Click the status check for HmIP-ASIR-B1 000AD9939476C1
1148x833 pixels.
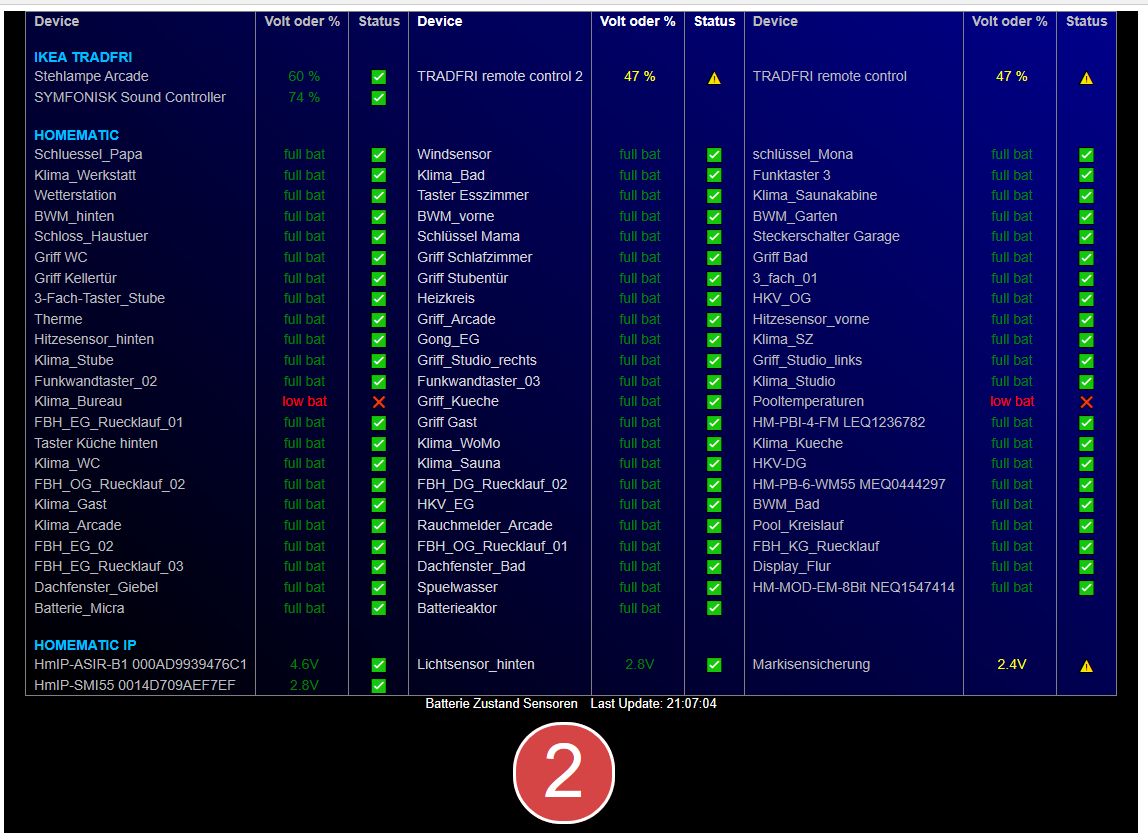coord(379,665)
